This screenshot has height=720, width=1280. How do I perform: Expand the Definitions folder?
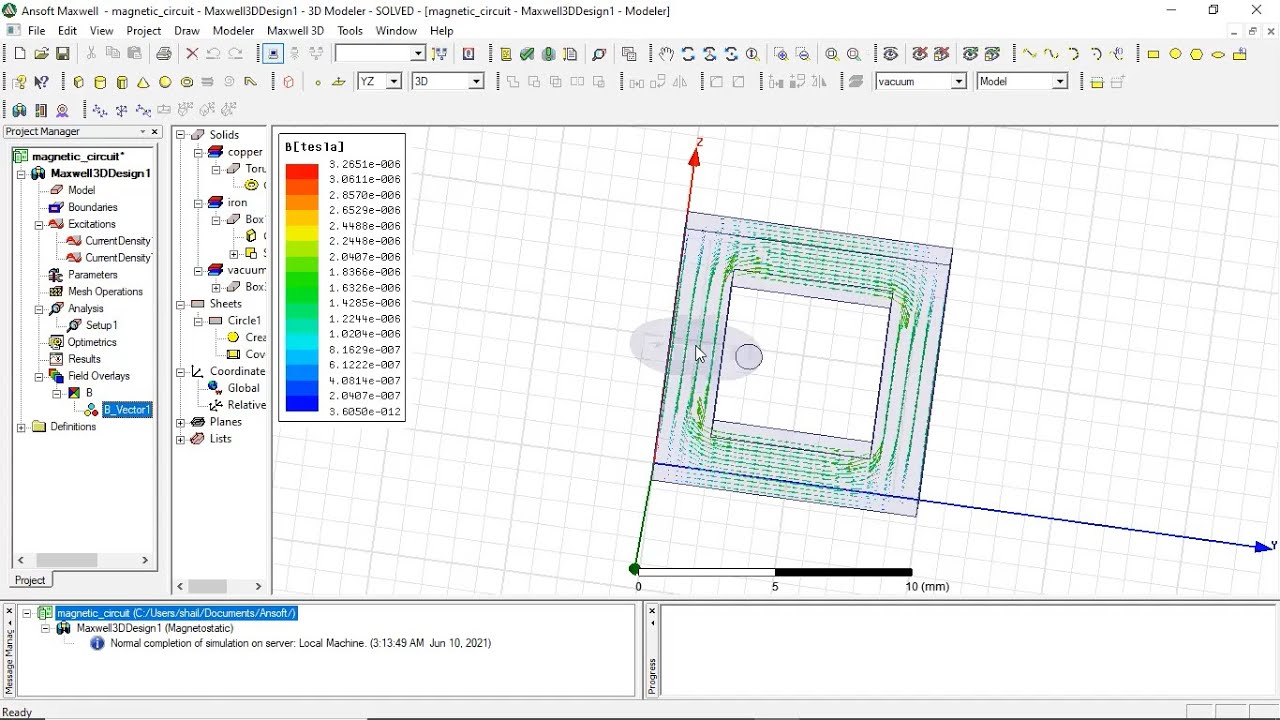pos(22,427)
